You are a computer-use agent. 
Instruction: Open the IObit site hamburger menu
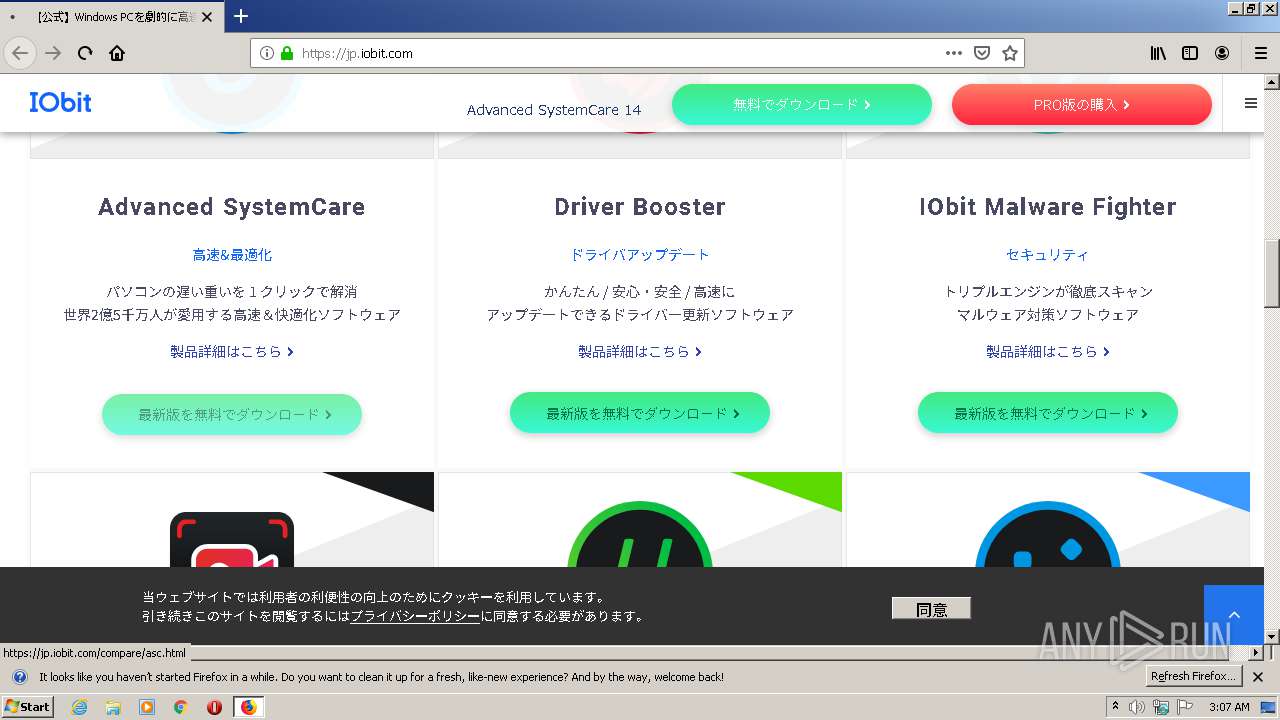(x=1250, y=103)
